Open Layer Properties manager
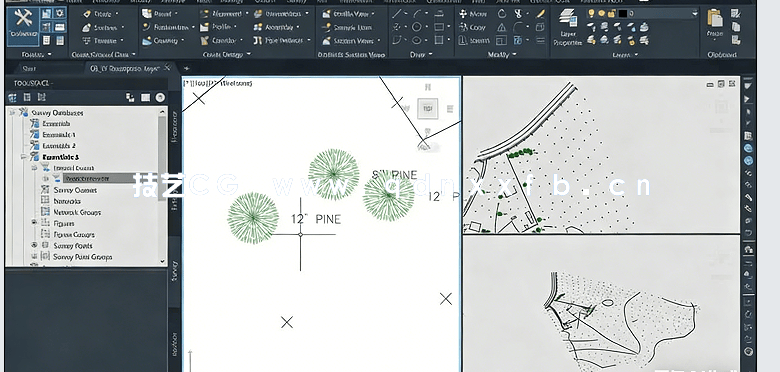780x372 pixels. 568,27
